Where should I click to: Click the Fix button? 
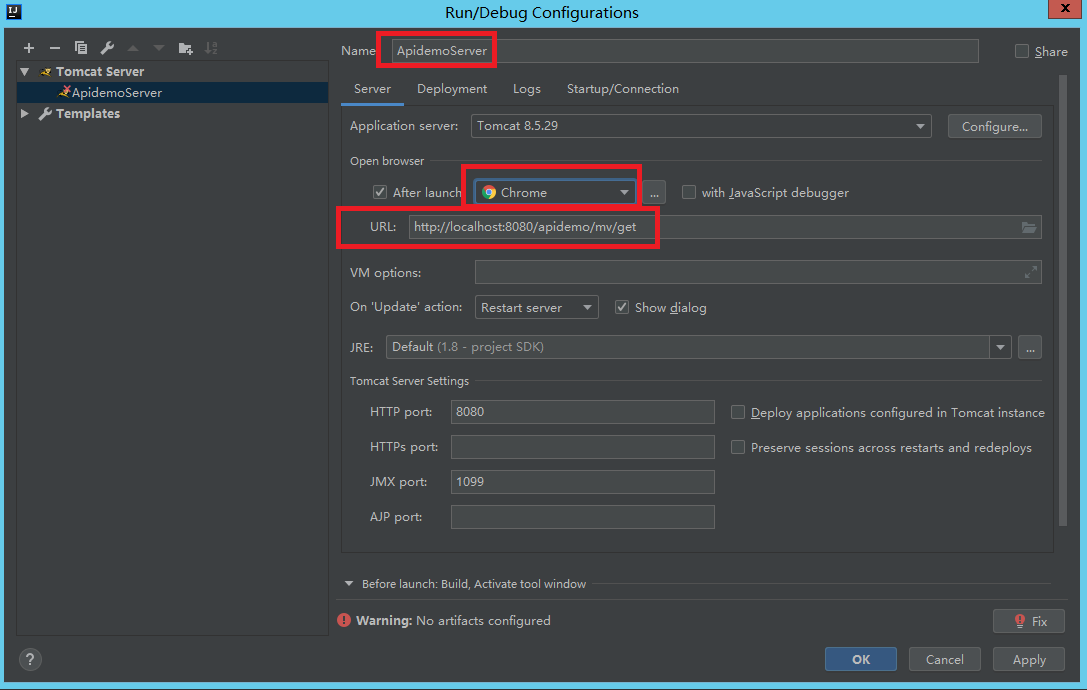point(1029,621)
